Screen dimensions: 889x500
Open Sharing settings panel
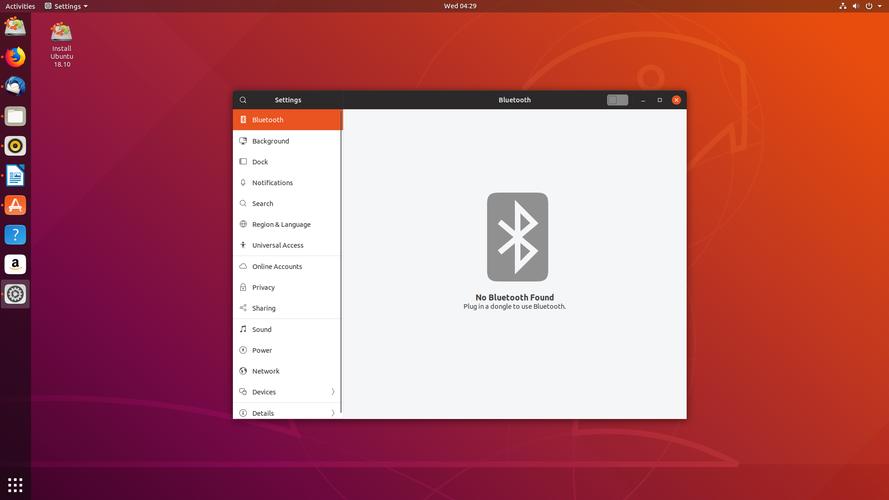(286, 308)
